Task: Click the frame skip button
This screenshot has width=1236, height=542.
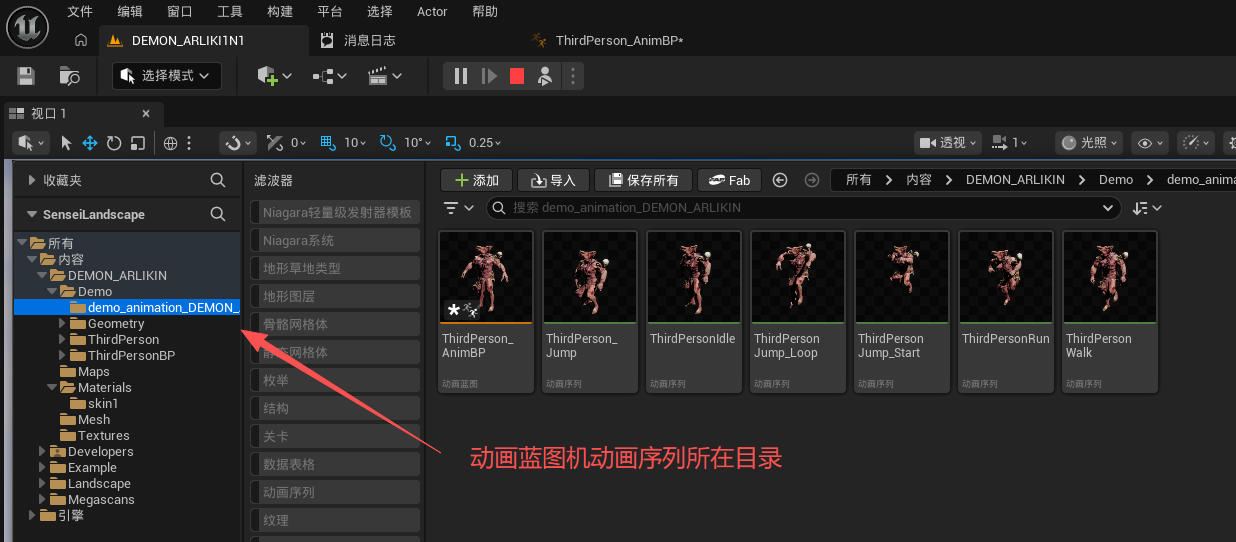Action: tap(489, 76)
